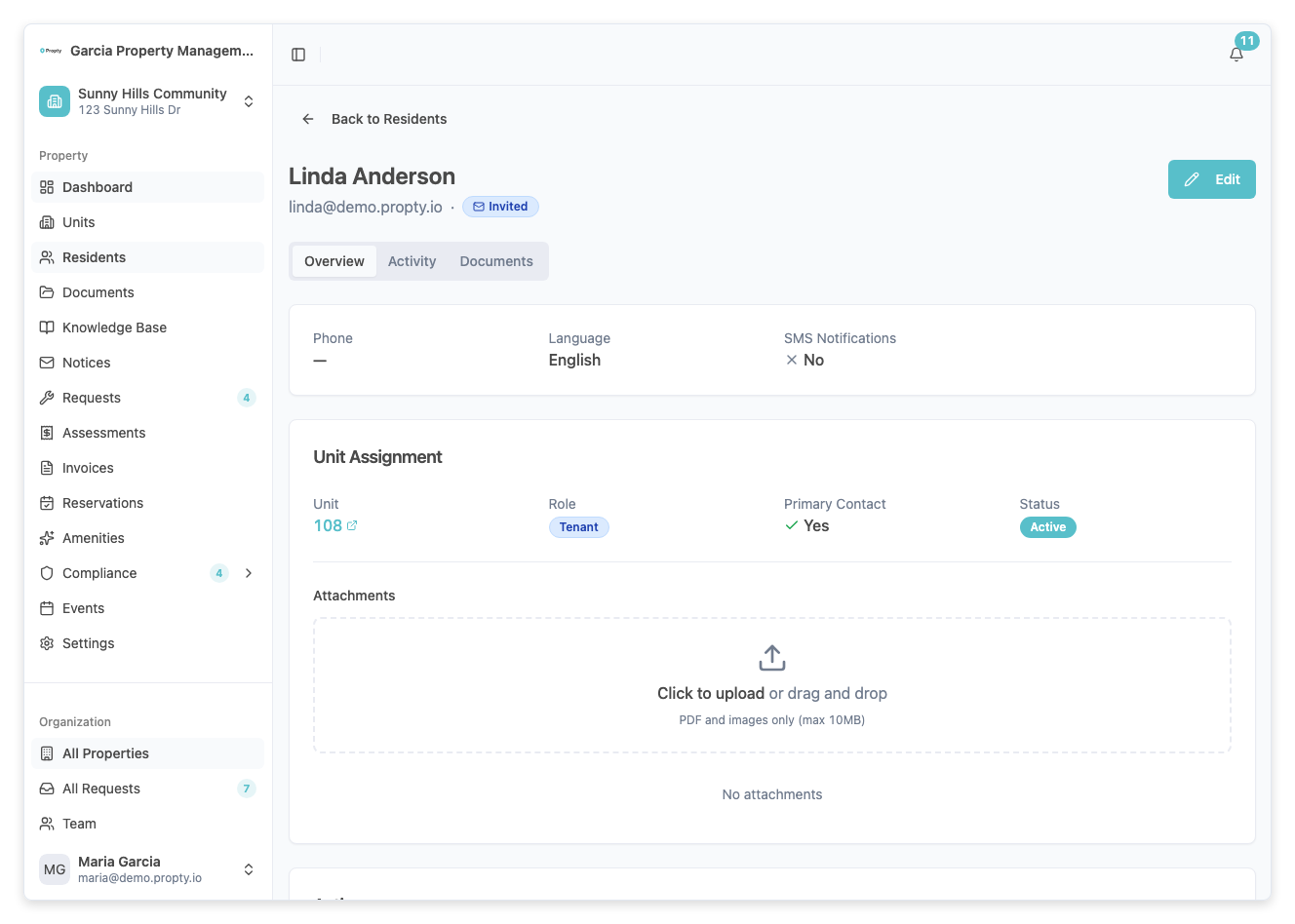This screenshot has width=1295, height=924.
Task: Open Invoices in the sidebar
Action: tap(148, 468)
